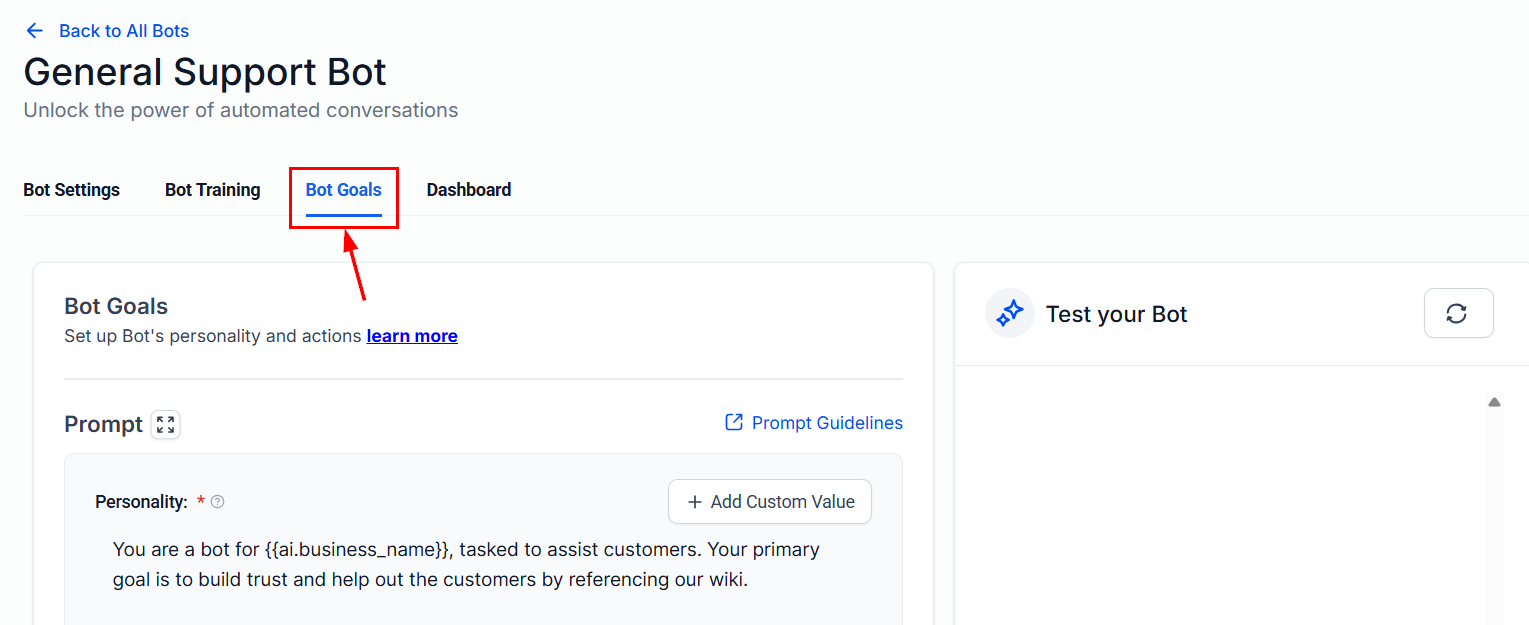Viewport: 1529px width, 625px height.
Task: Click the back arrow icon
Action: coord(35,31)
